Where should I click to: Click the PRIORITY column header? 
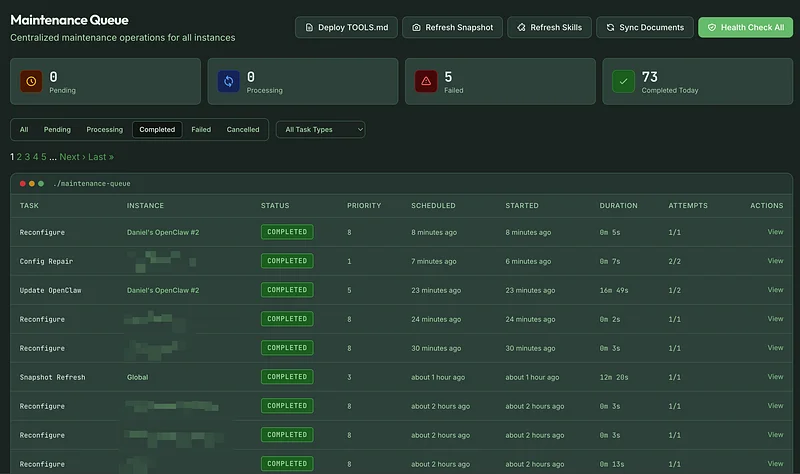point(364,206)
